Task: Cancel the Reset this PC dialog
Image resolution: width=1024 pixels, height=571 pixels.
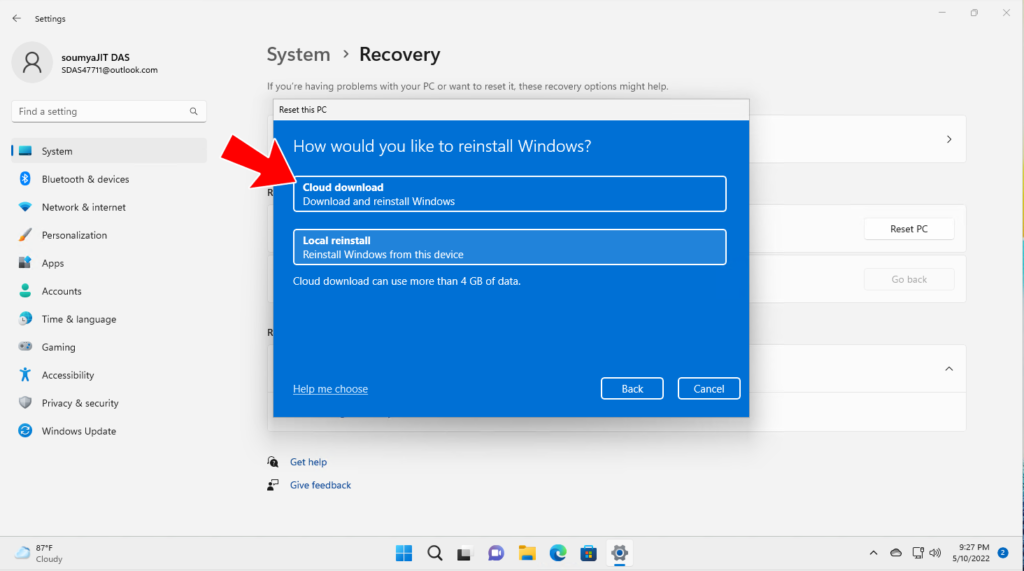Action: (709, 389)
